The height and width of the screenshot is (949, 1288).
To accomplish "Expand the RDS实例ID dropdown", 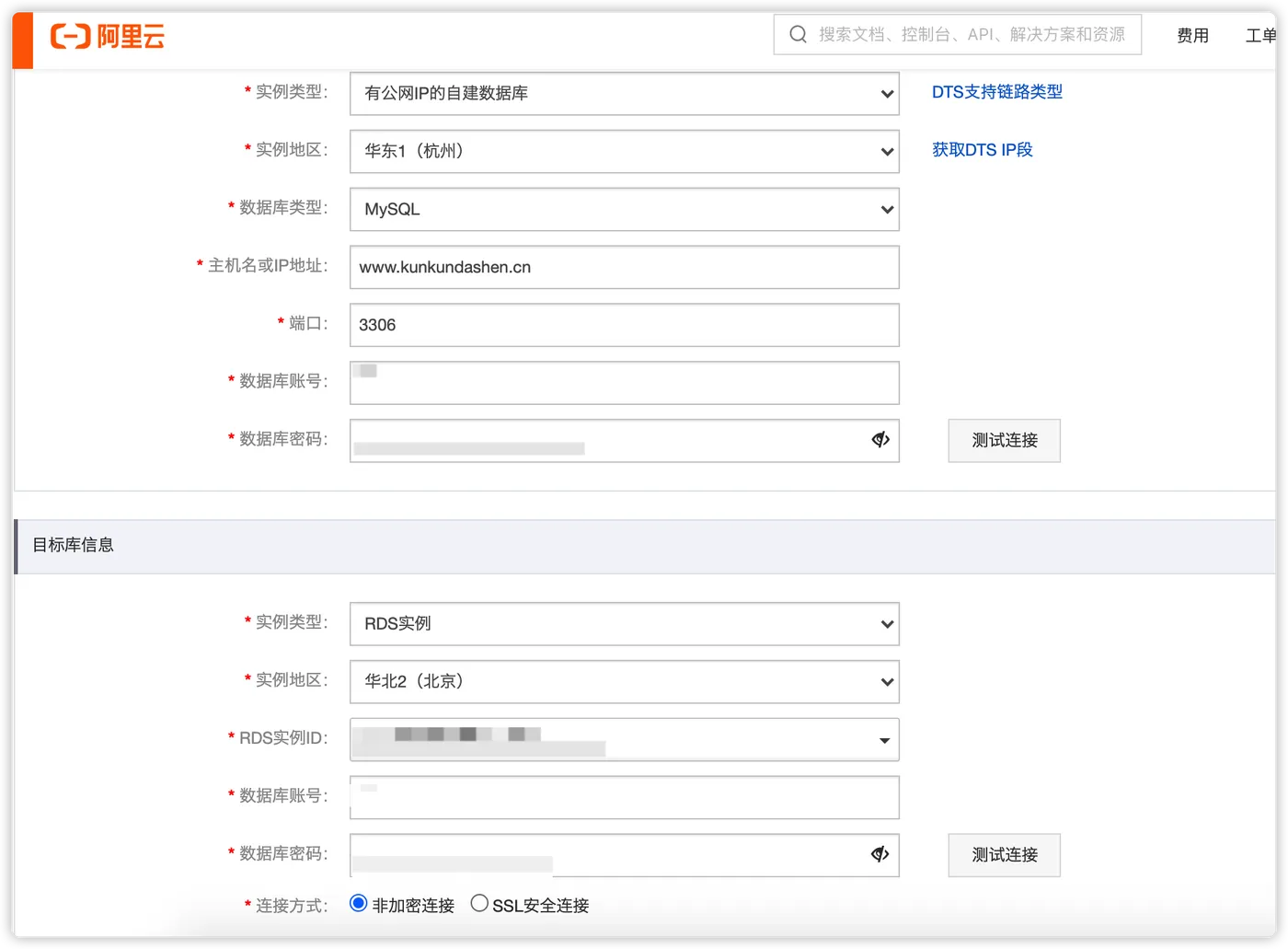I will coord(625,740).
